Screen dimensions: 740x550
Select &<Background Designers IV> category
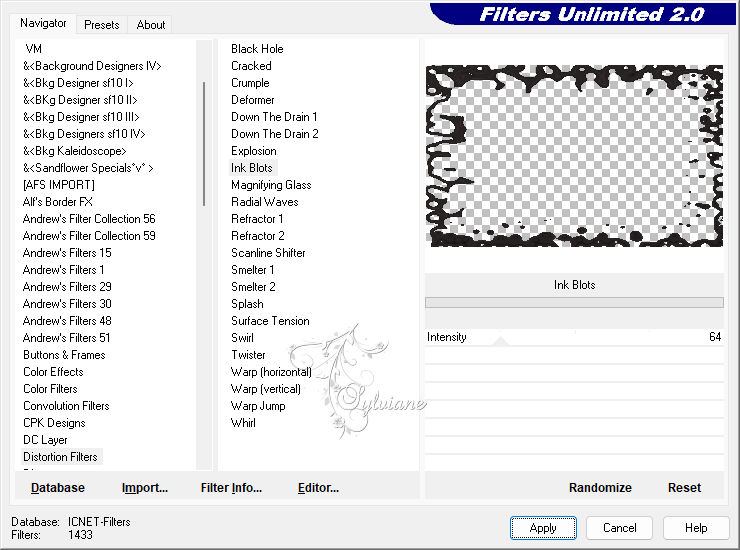tap(92, 66)
